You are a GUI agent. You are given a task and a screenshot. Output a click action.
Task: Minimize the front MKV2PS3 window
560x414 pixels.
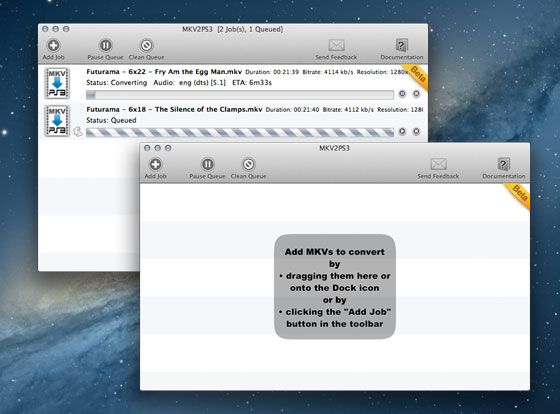pos(158,148)
